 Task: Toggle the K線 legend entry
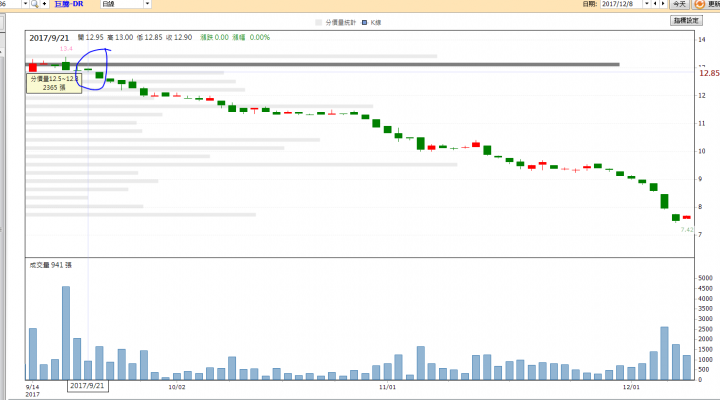372,23
